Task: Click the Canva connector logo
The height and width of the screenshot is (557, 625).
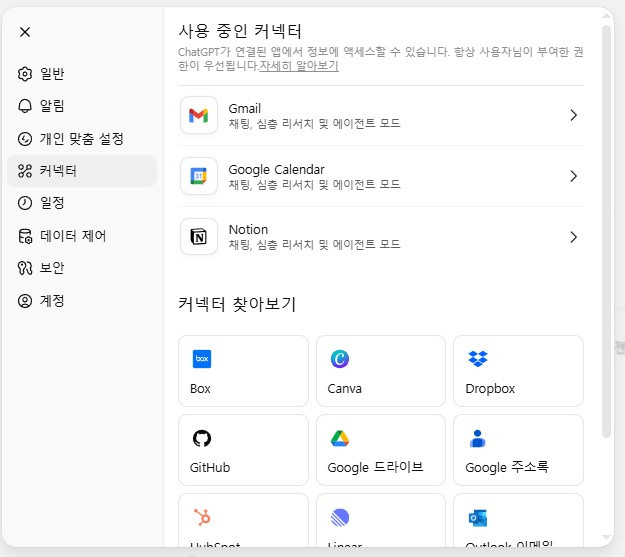Action: [340, 359]
